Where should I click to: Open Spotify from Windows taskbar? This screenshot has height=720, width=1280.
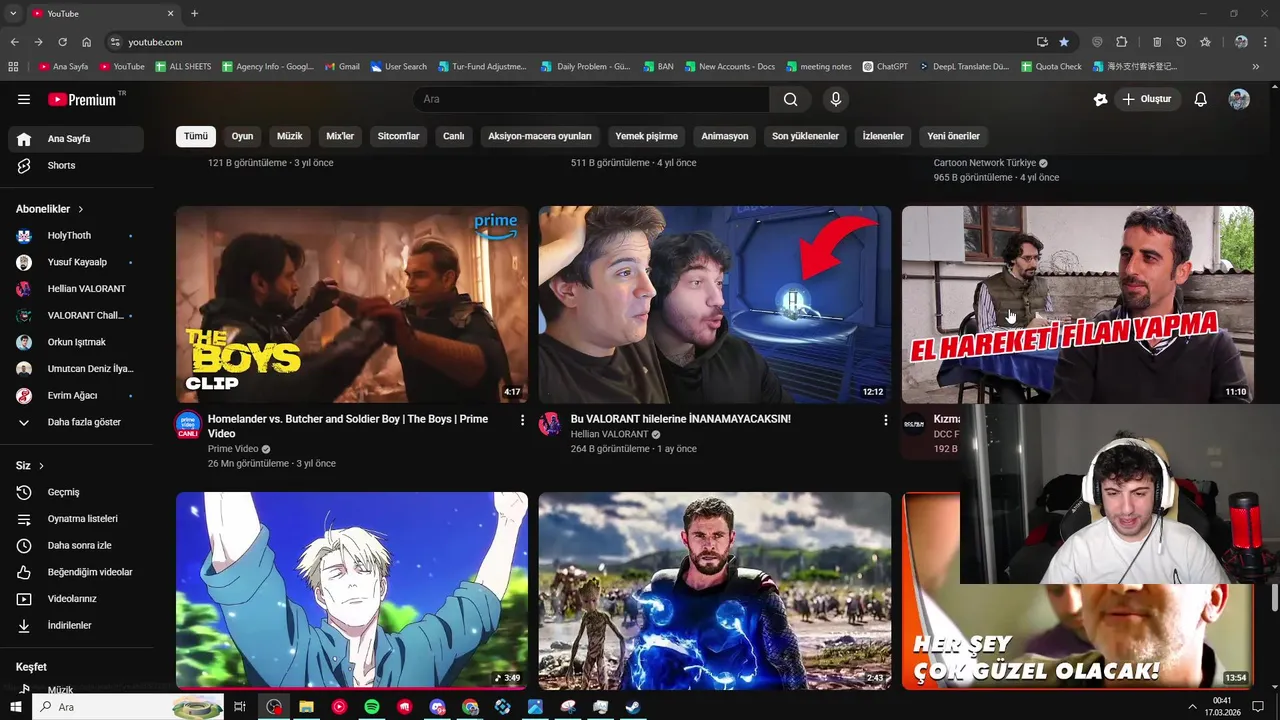(x=372, y=707)
